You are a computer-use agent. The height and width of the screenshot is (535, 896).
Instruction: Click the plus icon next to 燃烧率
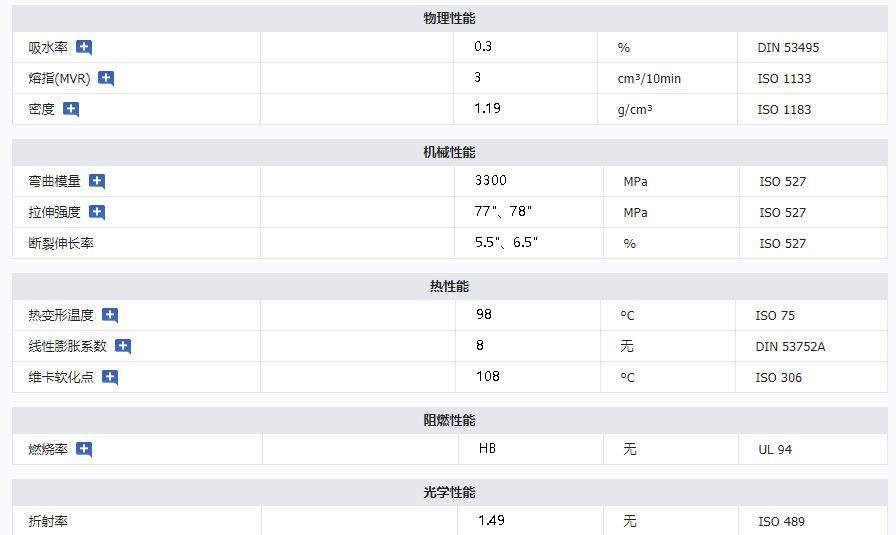(84, 449)
